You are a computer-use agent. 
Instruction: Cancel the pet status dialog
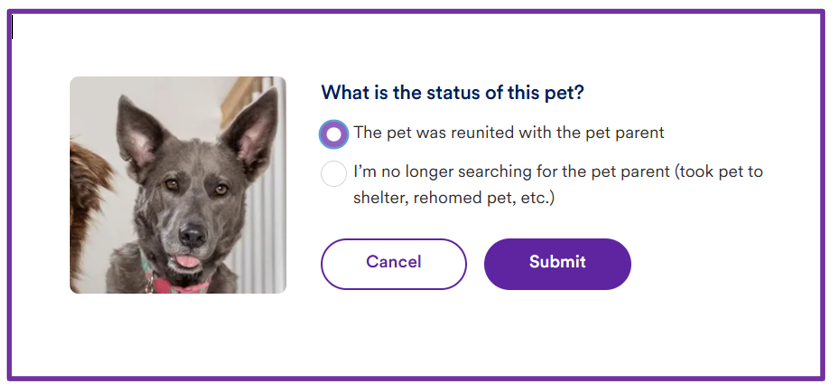tap(394, 264)
